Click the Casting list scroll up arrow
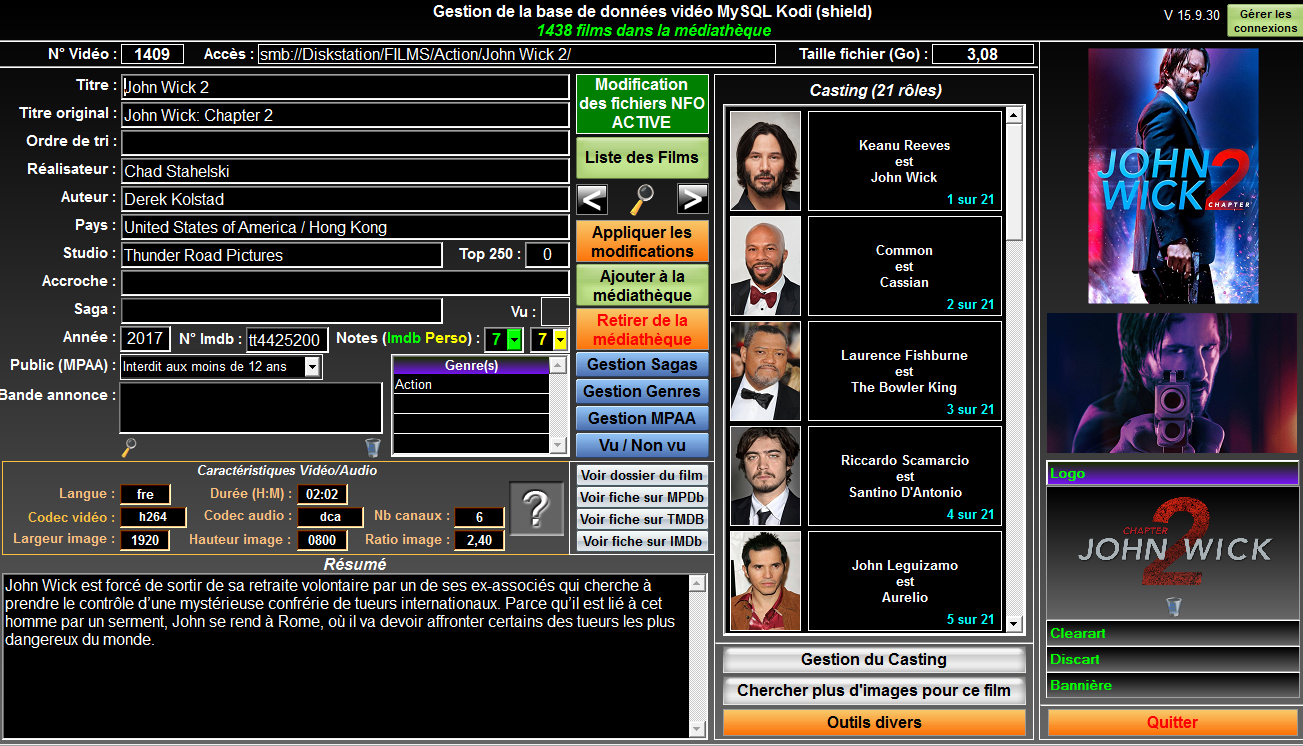 click(x=1014, y=117)
